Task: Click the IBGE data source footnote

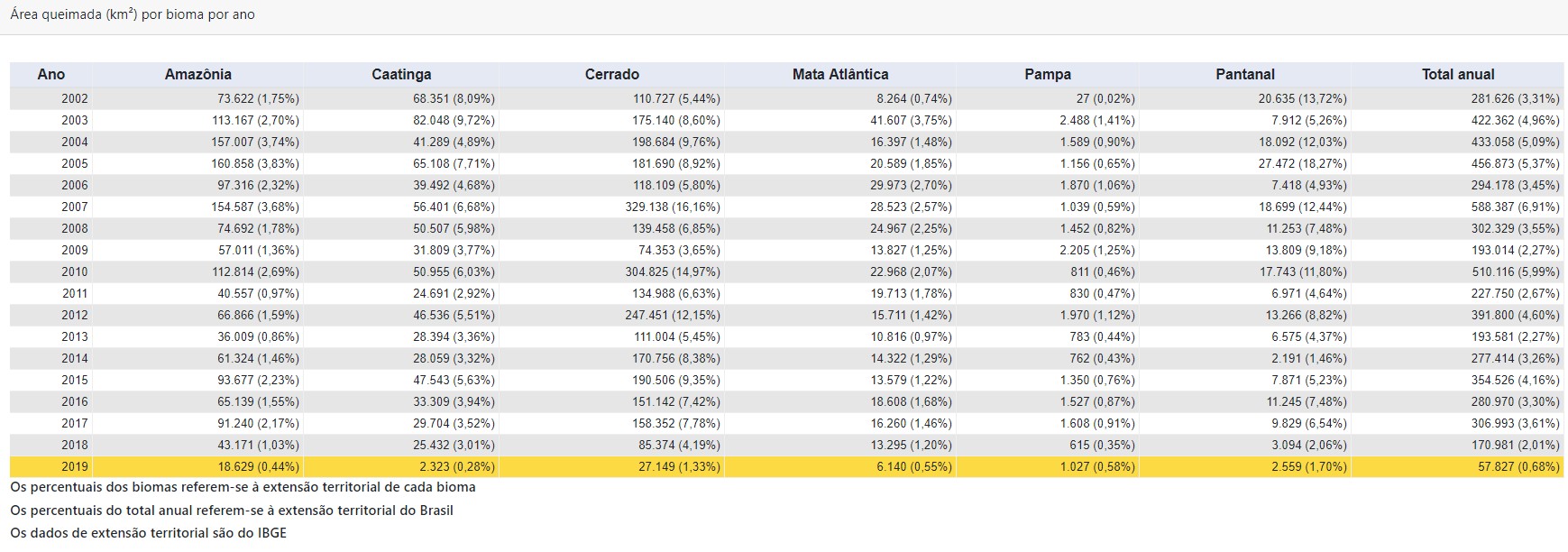Action: tap(148, 532)
